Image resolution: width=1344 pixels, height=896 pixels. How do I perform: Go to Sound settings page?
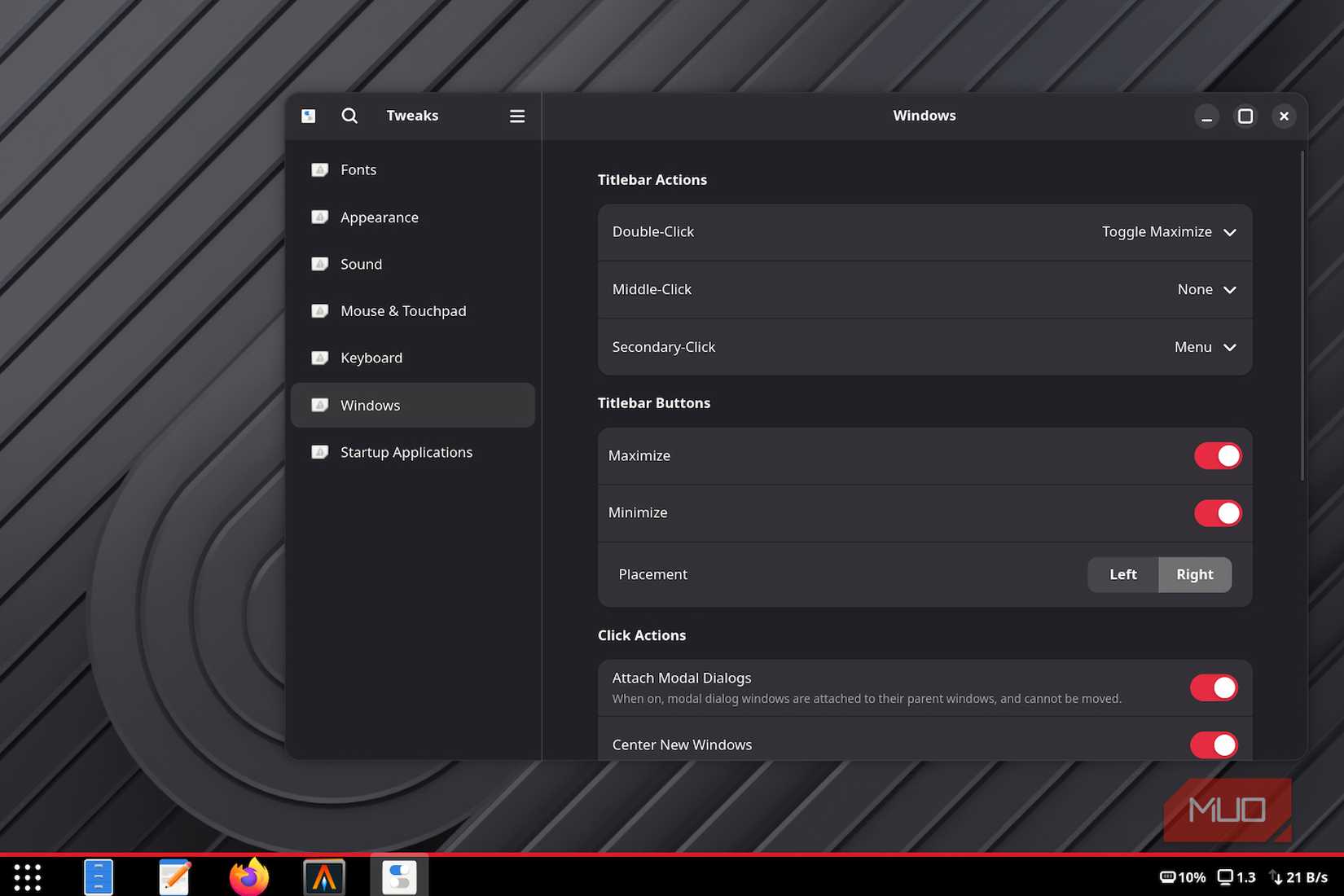413,264
